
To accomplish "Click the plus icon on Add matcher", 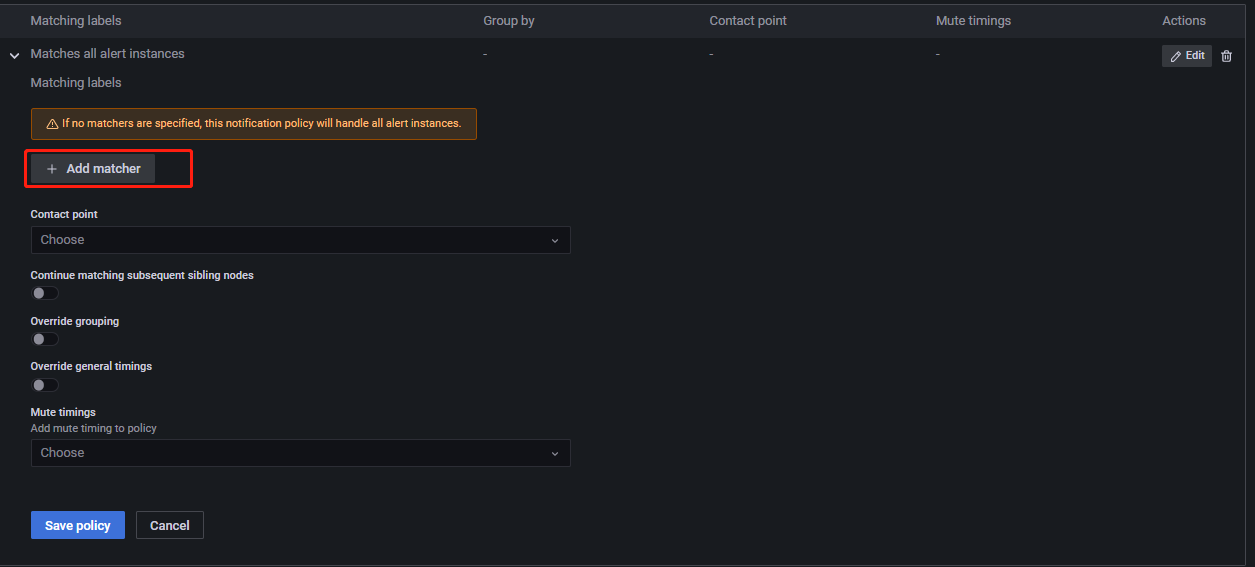I will pyautogui.click(x=52, y=169).
